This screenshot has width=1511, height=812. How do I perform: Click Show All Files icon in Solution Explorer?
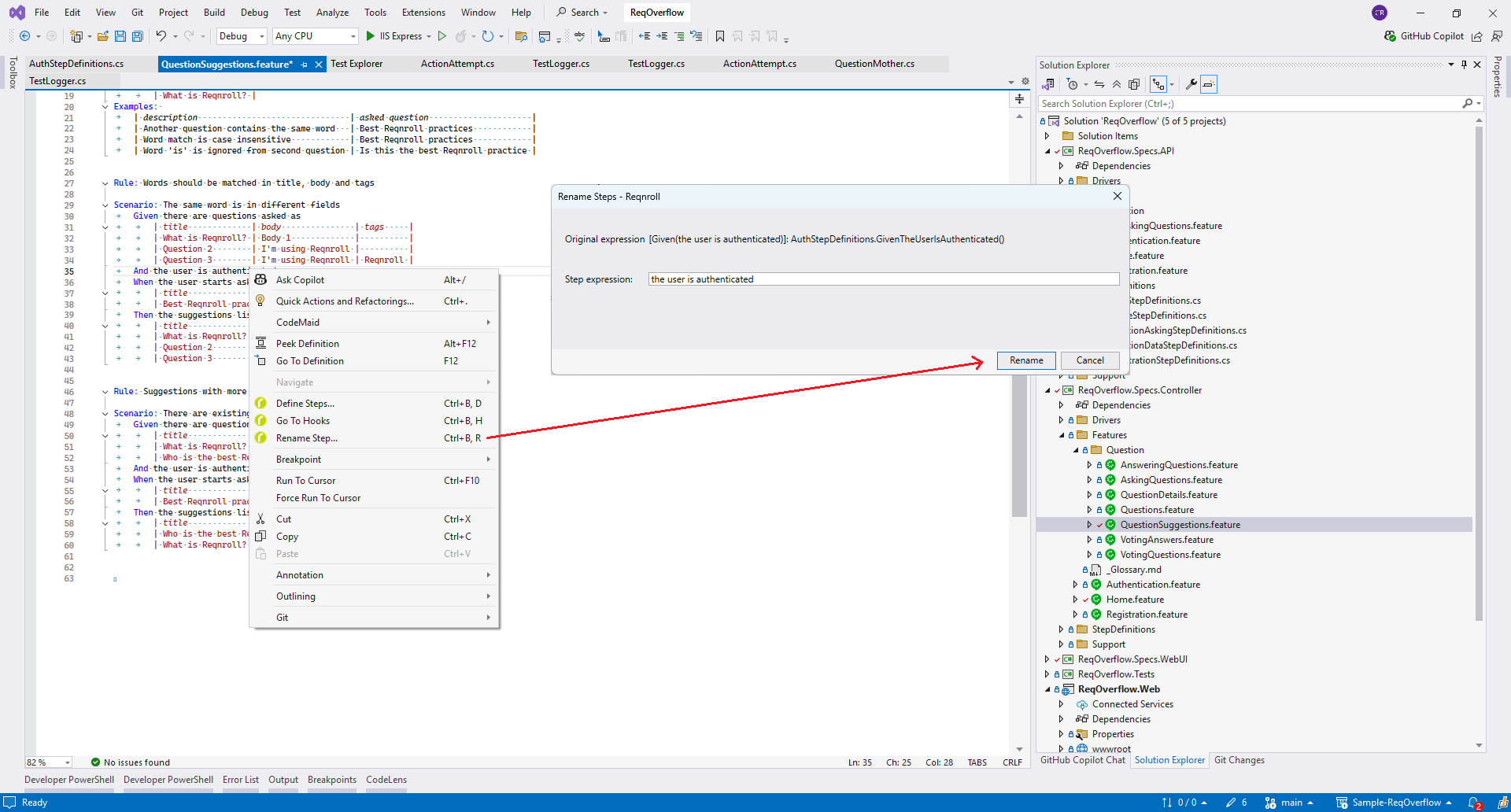(1134, 84)
